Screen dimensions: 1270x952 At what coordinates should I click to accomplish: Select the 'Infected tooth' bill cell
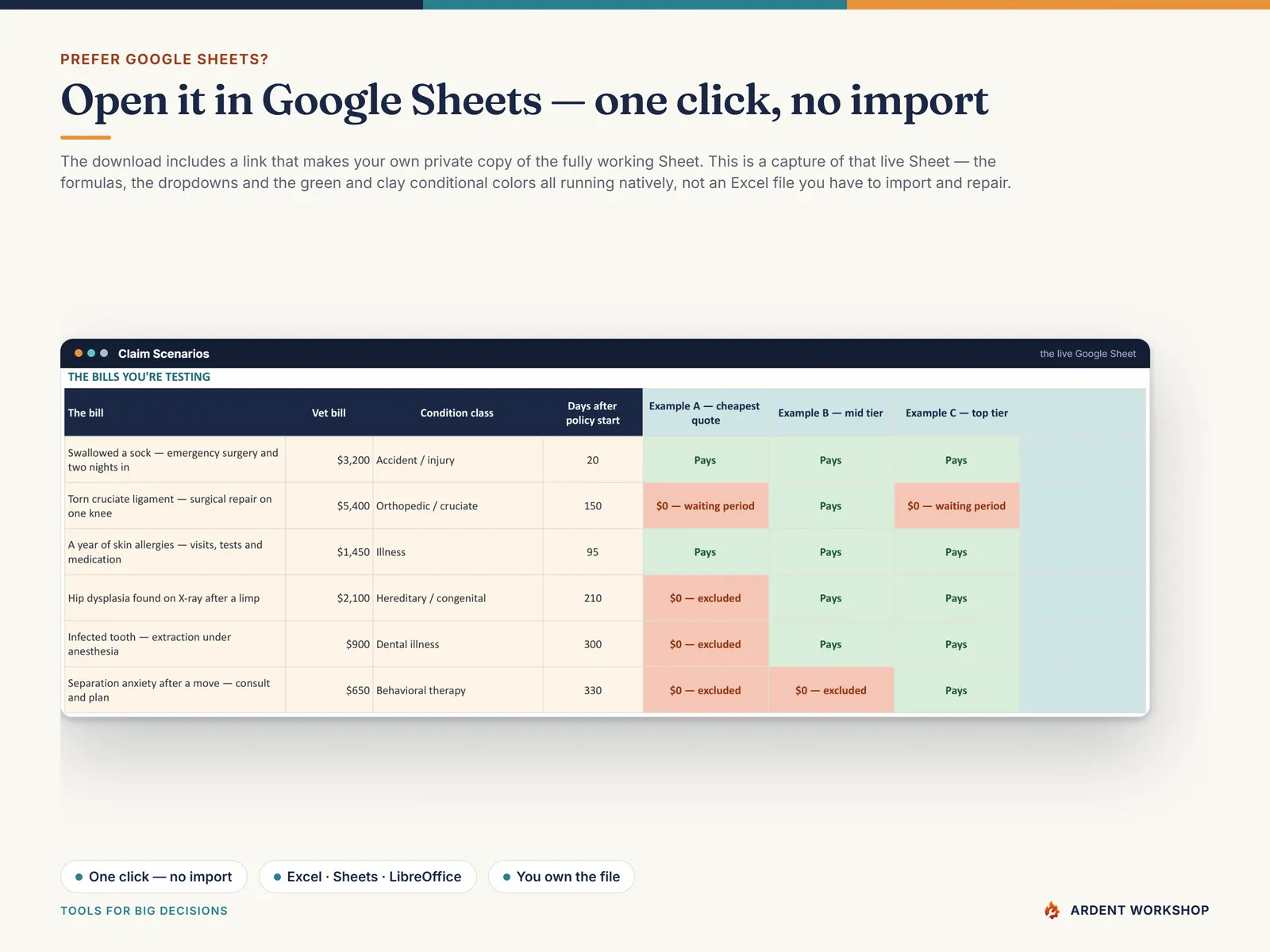[175, 644]
